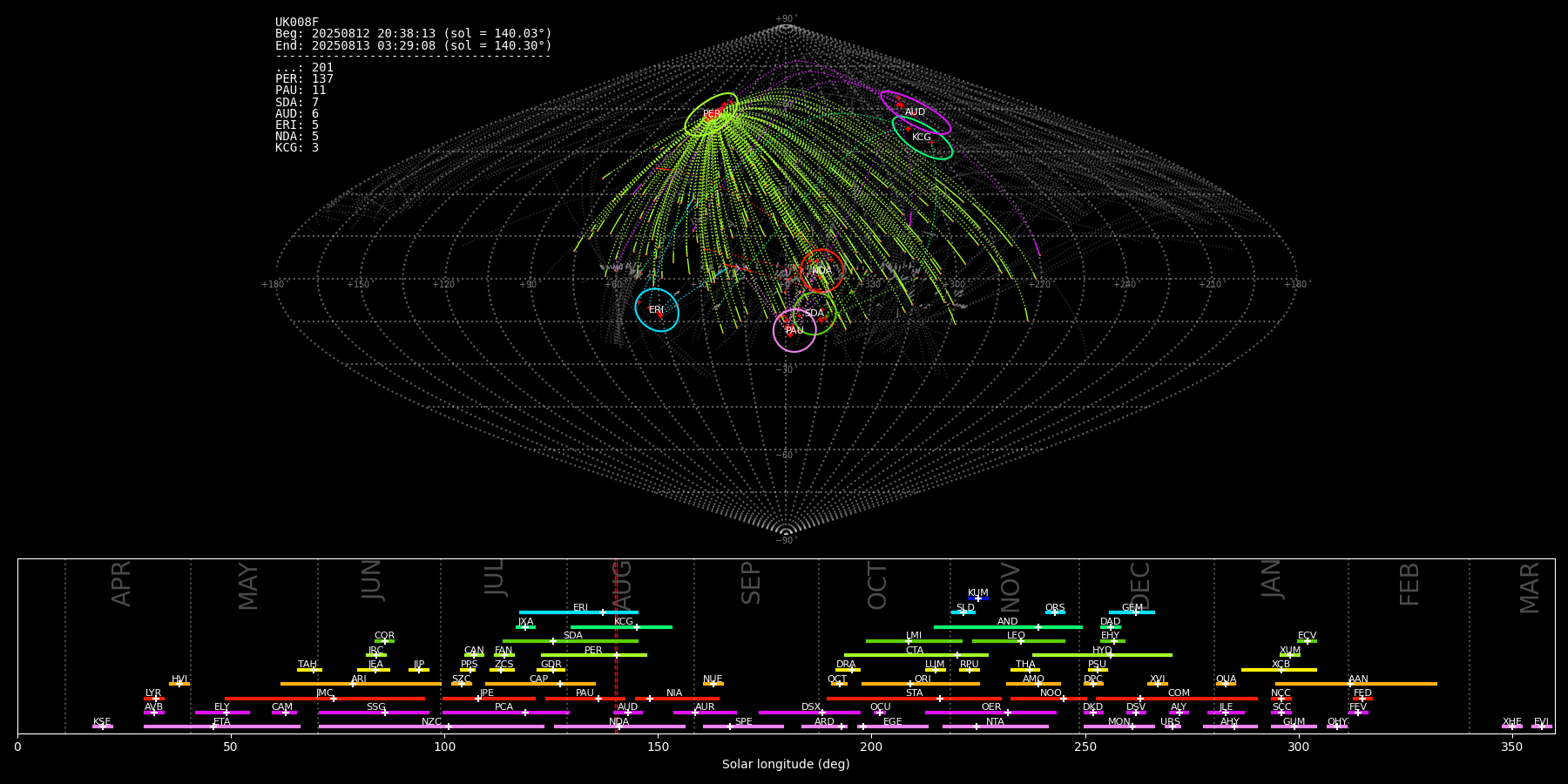Screen dimensions: 1568x784
Task: Click the sporadic count '...: 201'
Action: click(304, 68)
